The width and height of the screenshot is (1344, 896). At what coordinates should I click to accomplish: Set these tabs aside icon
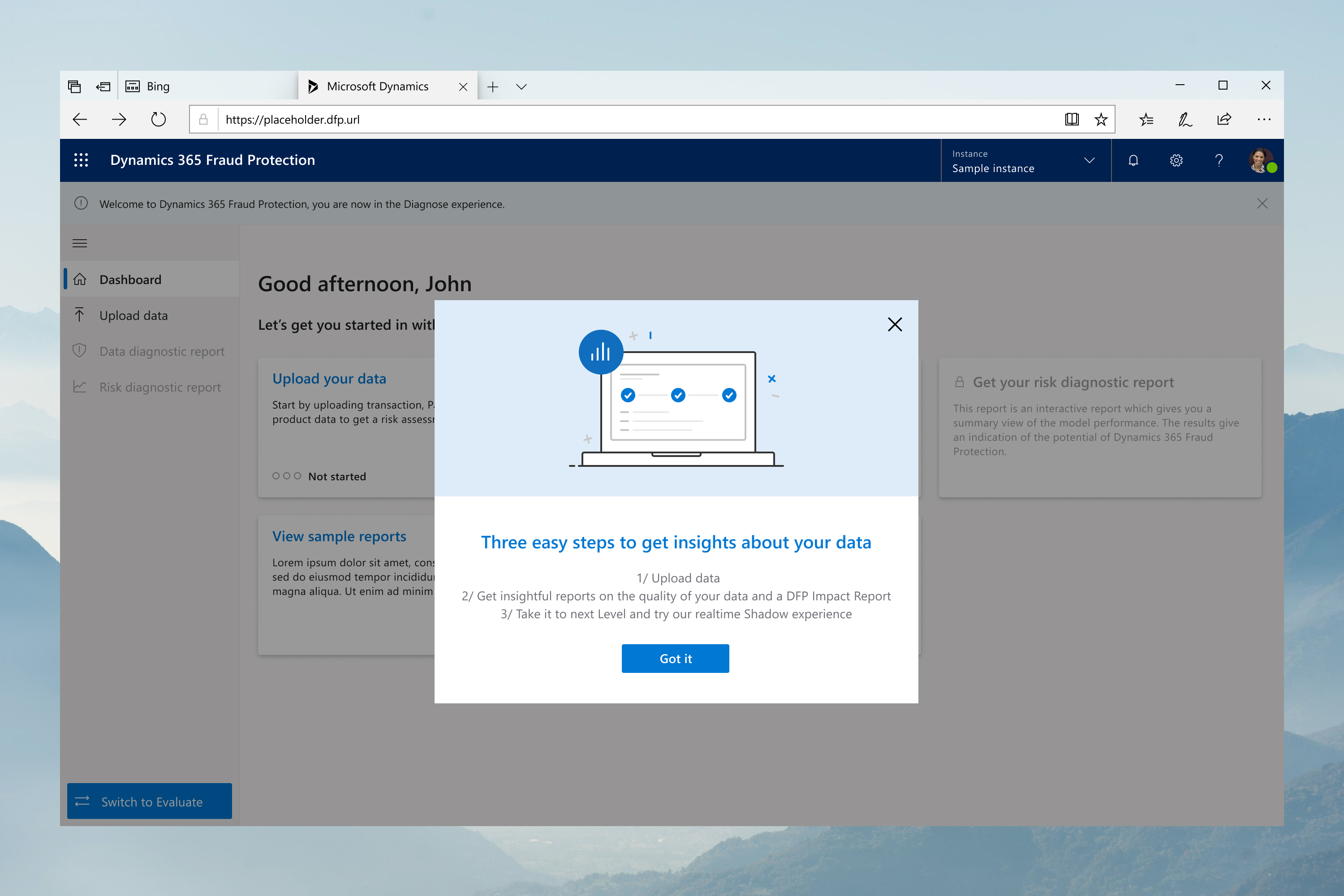point(103,86)
